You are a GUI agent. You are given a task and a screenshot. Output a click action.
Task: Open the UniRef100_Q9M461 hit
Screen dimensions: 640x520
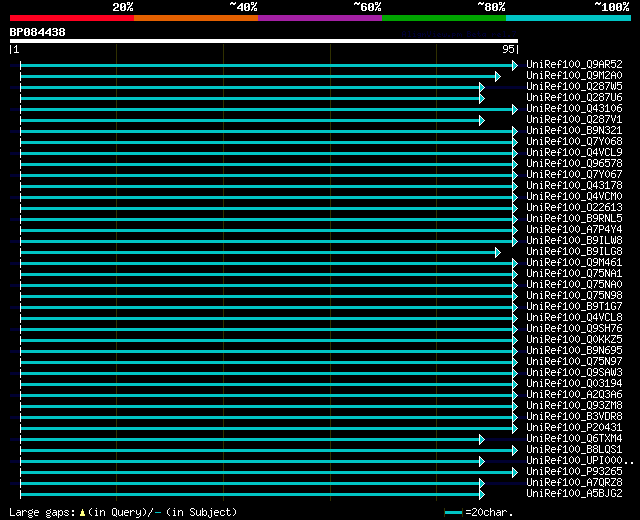[x=574, y=263]
